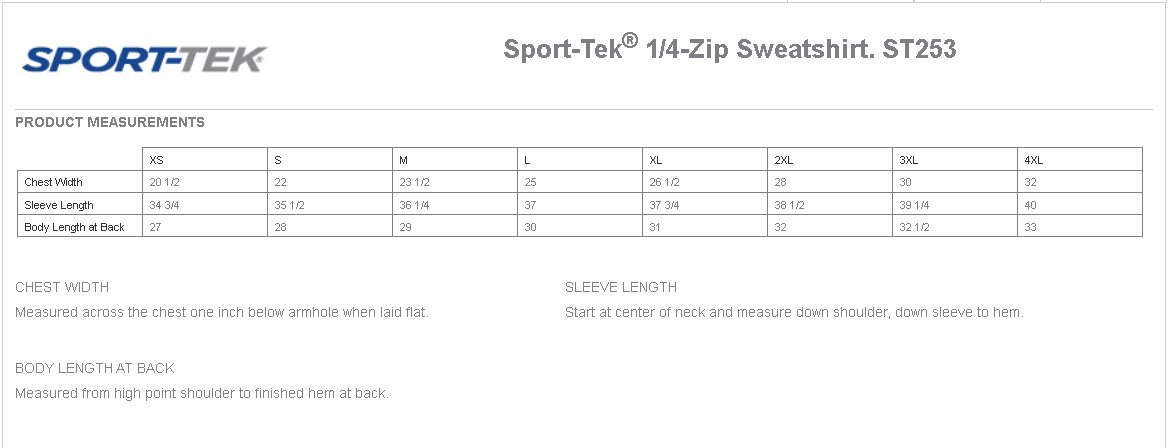Click the S sleeve length cell 35 1/2

(289, 205)
